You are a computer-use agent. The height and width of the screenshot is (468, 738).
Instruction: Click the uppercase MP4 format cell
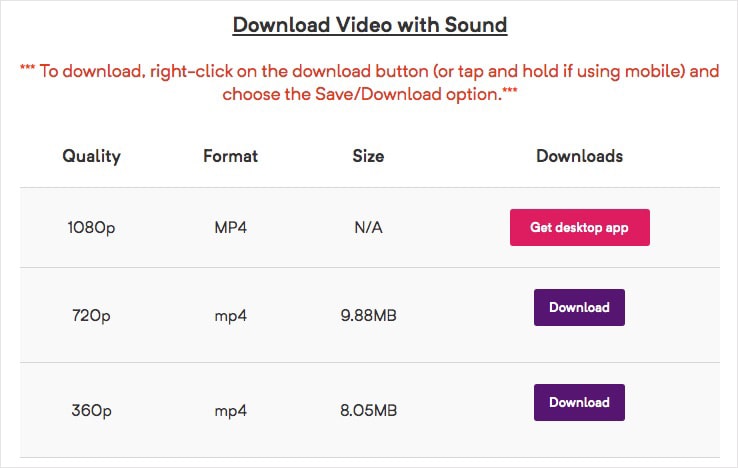pos(230,227)
